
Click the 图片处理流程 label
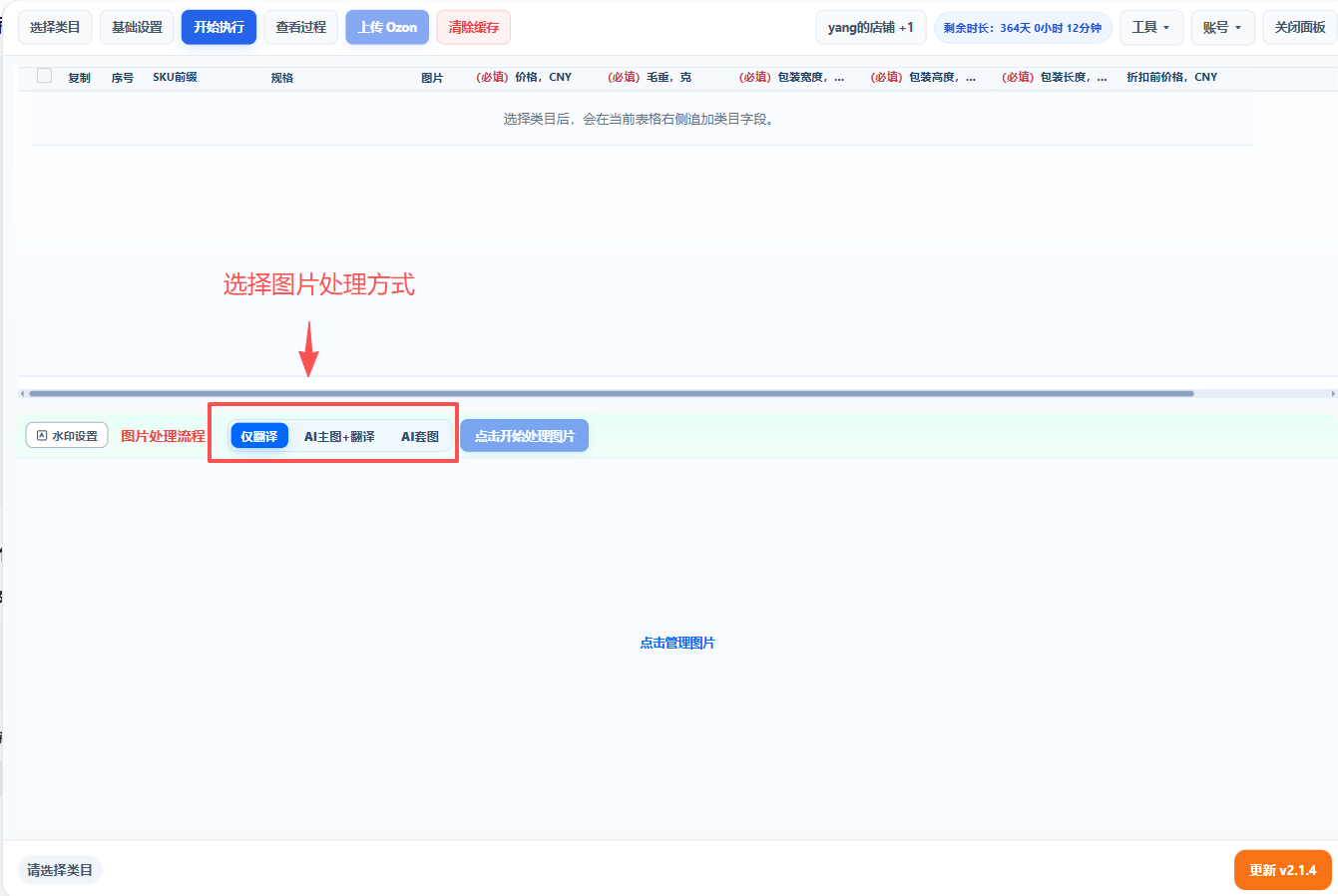(x=163, y=436)
